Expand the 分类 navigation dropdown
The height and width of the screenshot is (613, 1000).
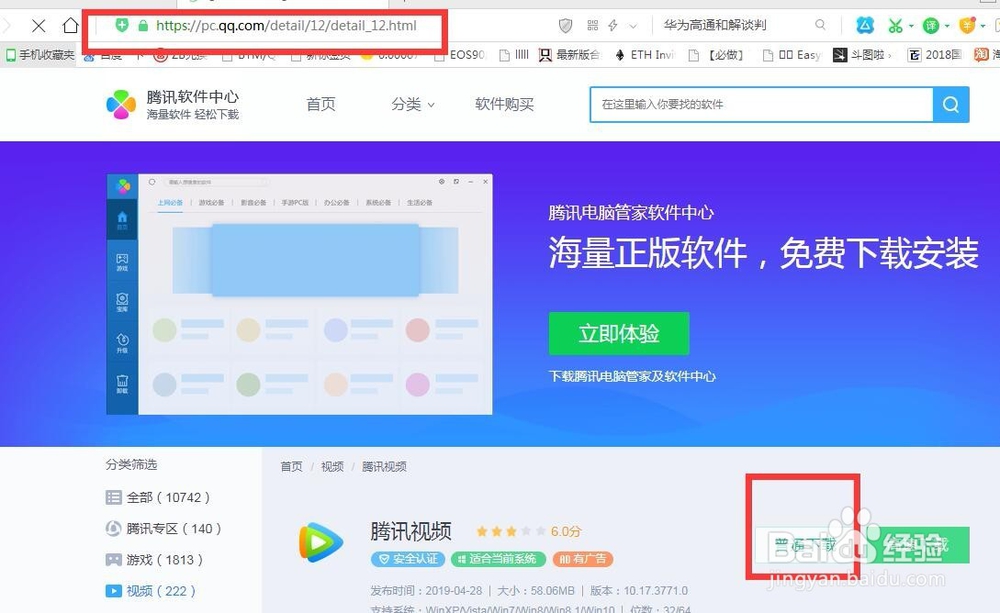413,104
